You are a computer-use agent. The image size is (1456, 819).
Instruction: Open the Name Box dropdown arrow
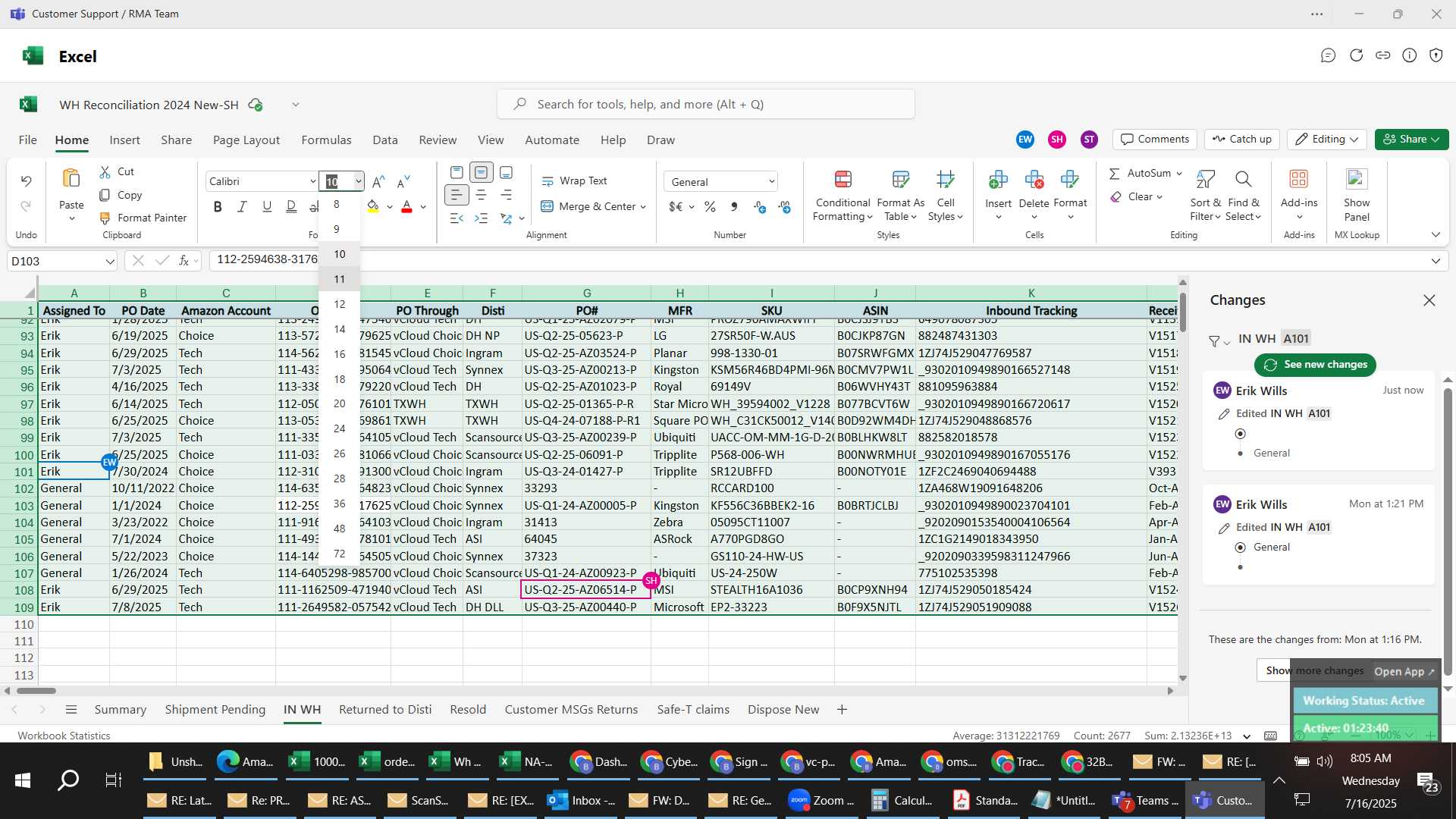[x=110, y=262]
